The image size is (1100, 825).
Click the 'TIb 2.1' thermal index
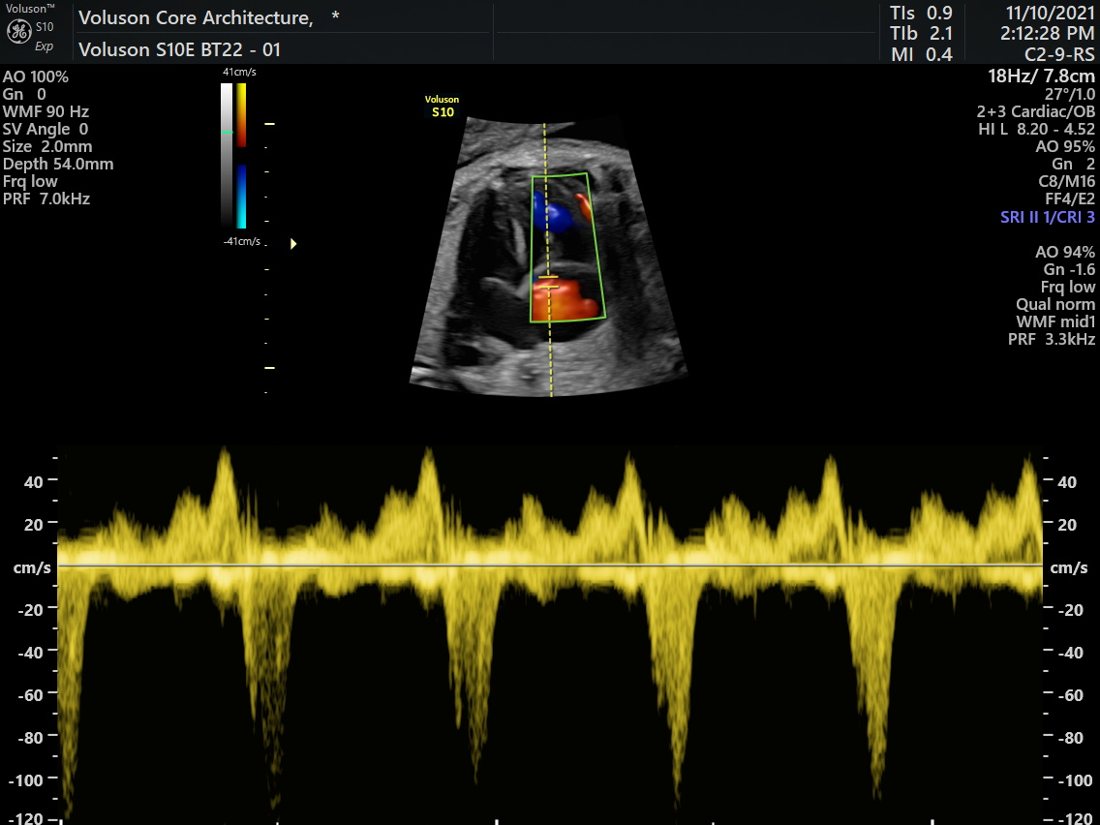(921, 33)
